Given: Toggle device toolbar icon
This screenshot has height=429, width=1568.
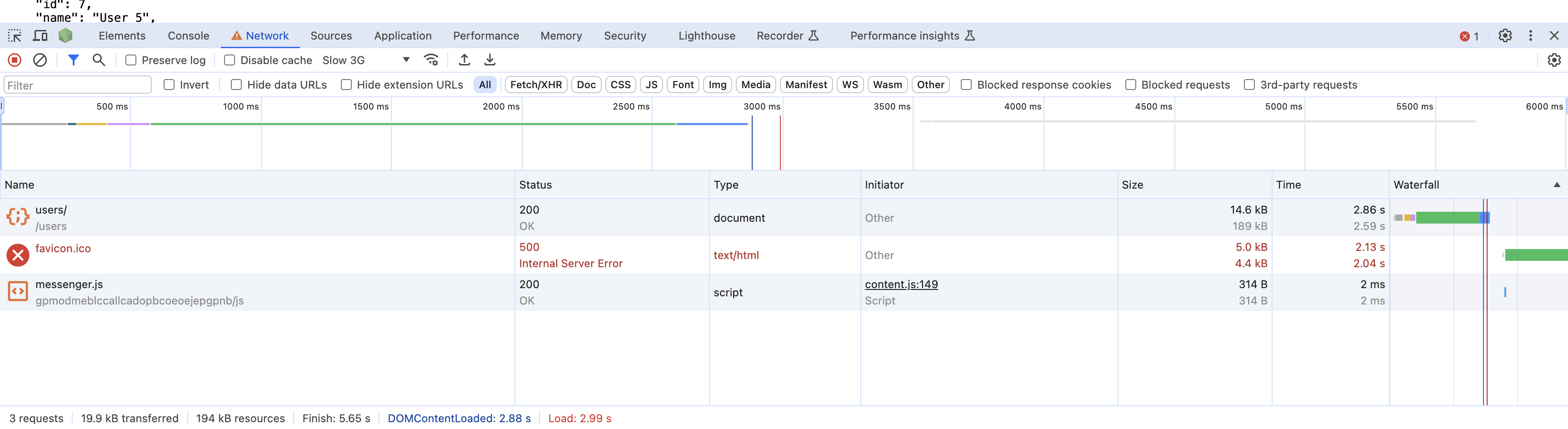Looking at the screenshot, I should pos(40,36).
